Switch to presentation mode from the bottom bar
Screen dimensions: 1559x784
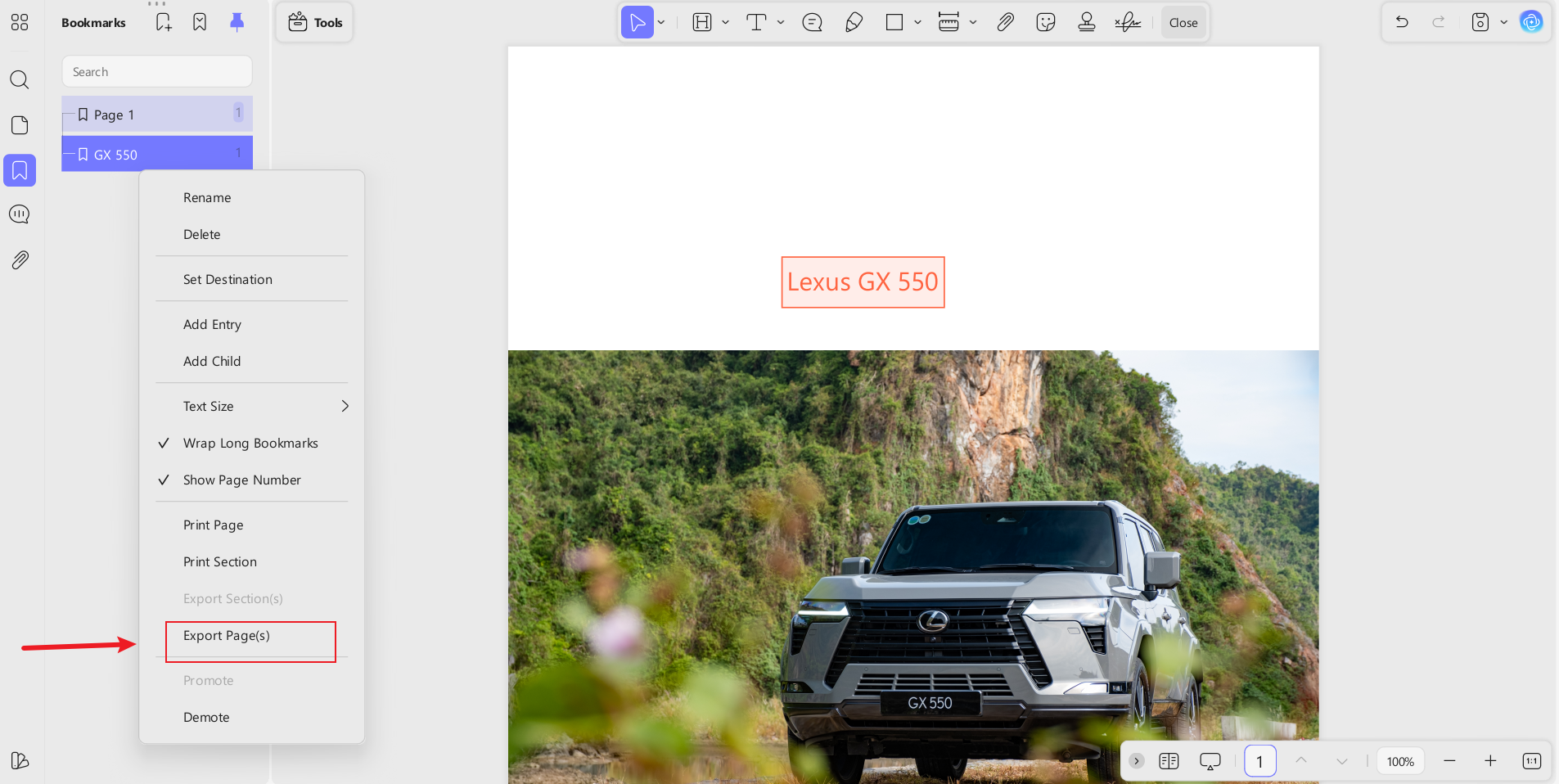pos(1210,761)
